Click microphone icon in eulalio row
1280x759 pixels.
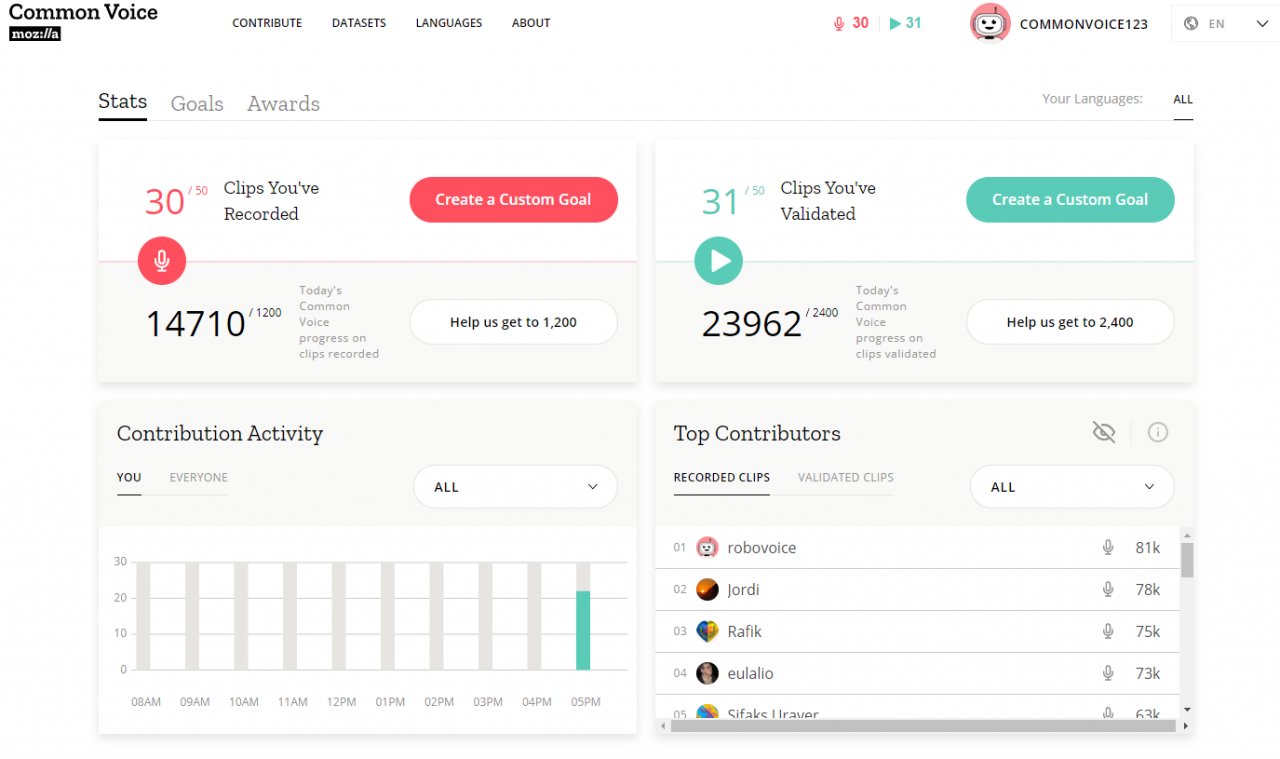pyautogui.click(x=1108, y=673)
